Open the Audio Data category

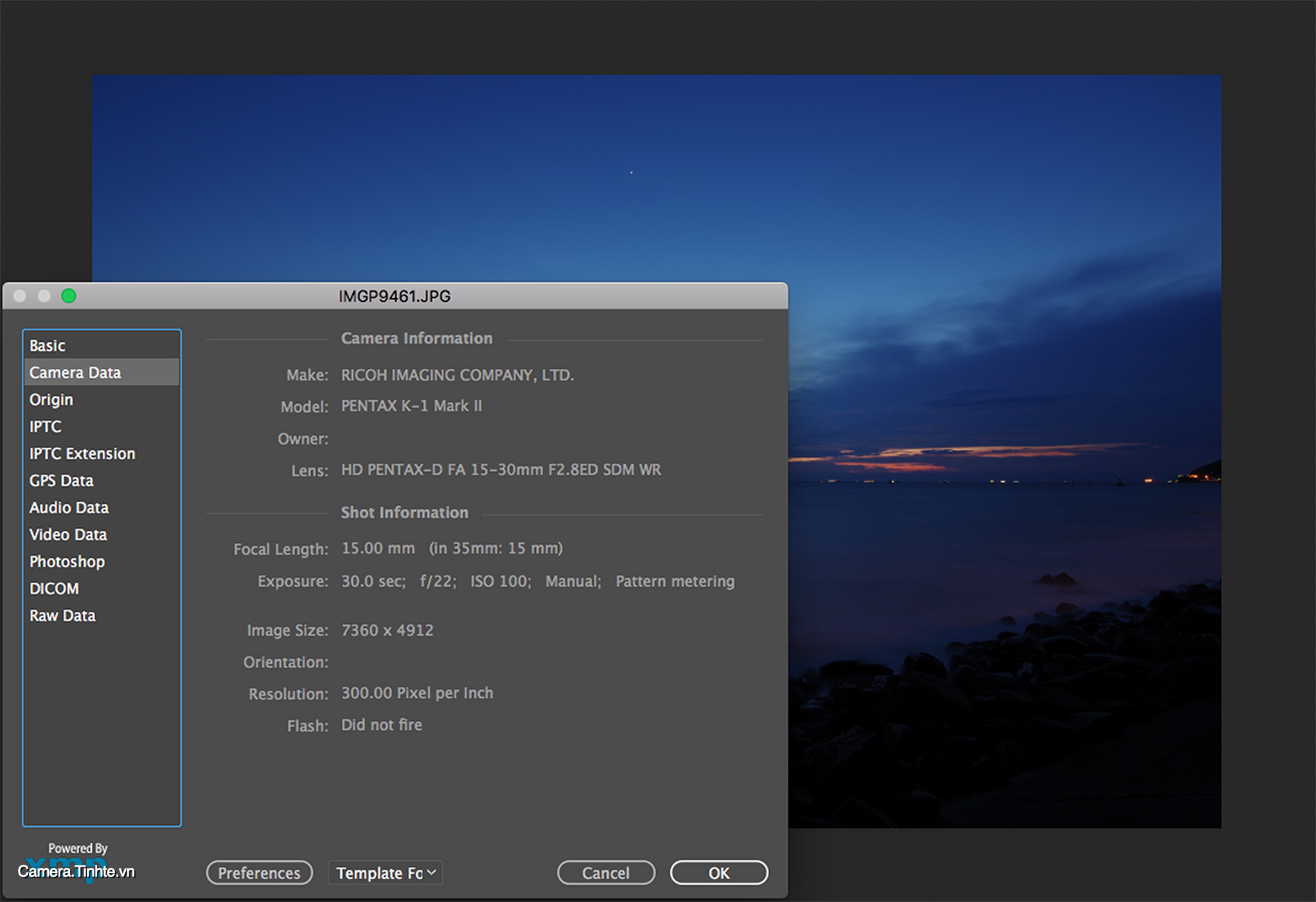click(x=102, y=508)
